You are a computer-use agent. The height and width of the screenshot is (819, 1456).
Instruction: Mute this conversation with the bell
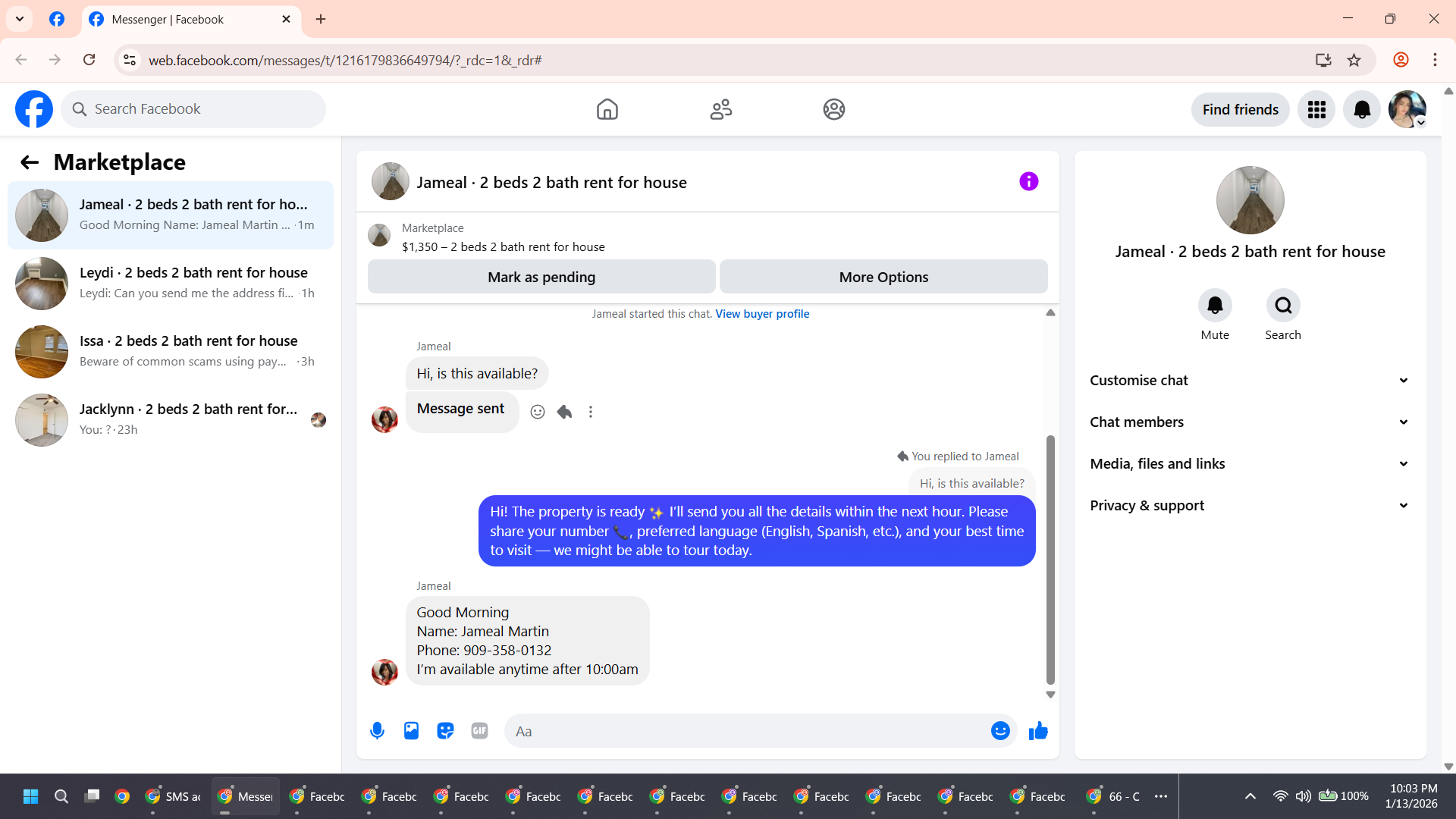click(x=1215, y=306)
